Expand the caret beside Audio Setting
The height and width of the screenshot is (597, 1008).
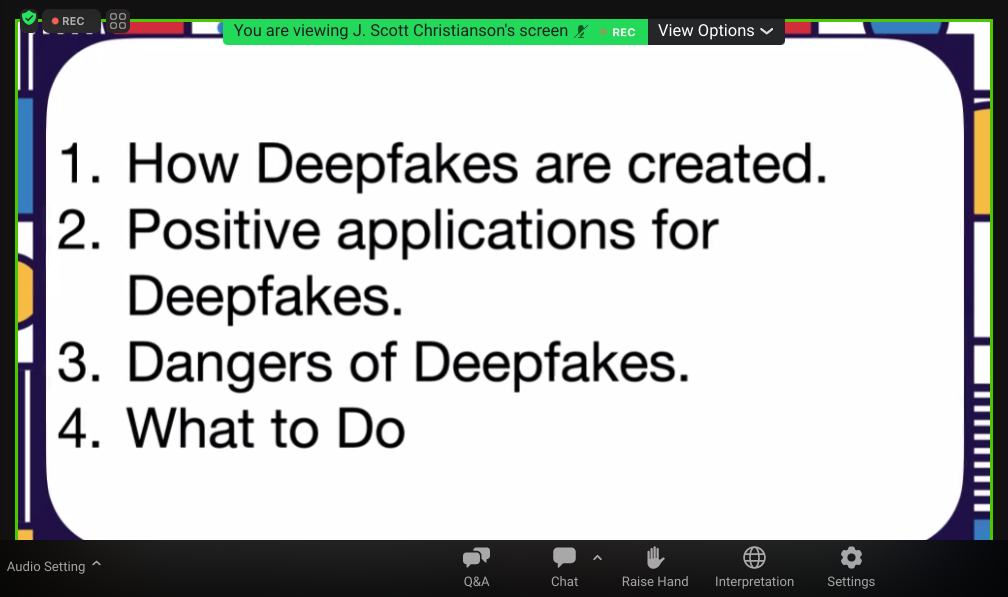tap(97, 565)
